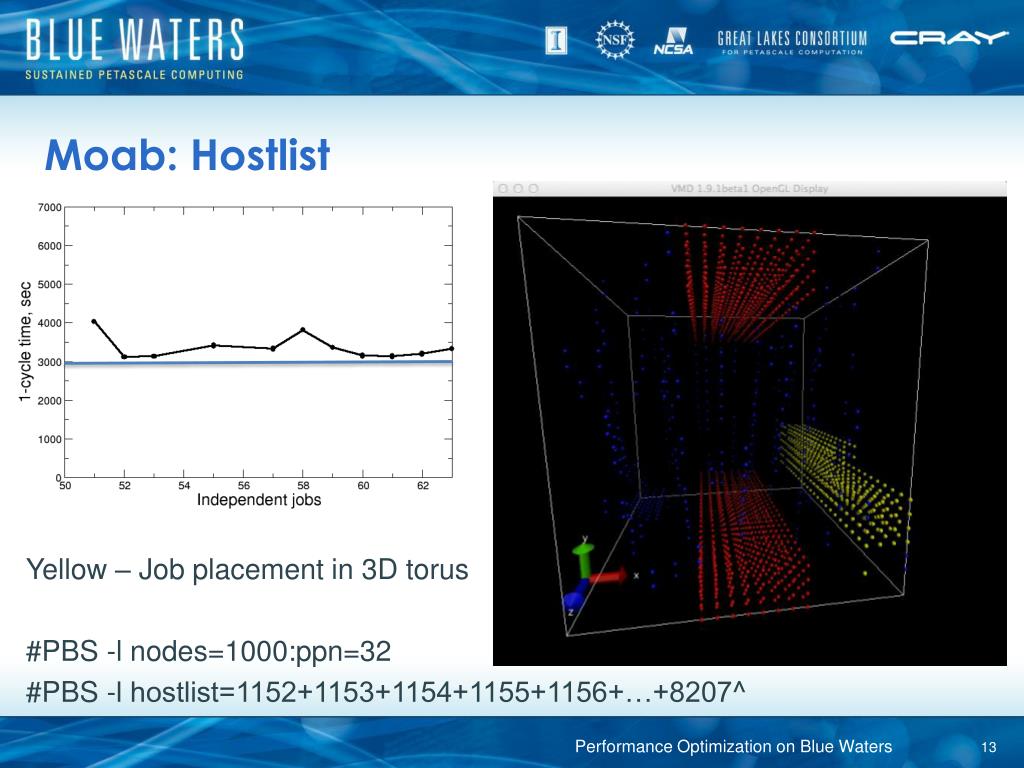Click the VMD window title bar text
The image size is (1024, 768).
click(x=750, y=189)
